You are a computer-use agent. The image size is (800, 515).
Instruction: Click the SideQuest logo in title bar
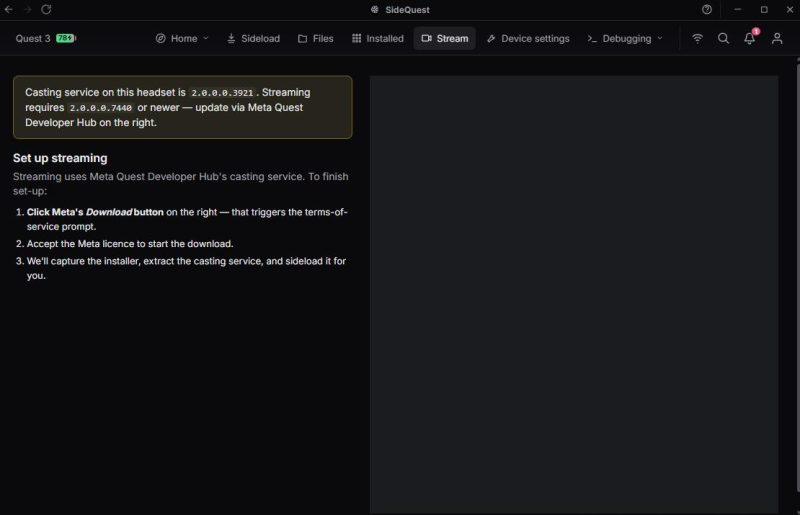click(374, 10)
